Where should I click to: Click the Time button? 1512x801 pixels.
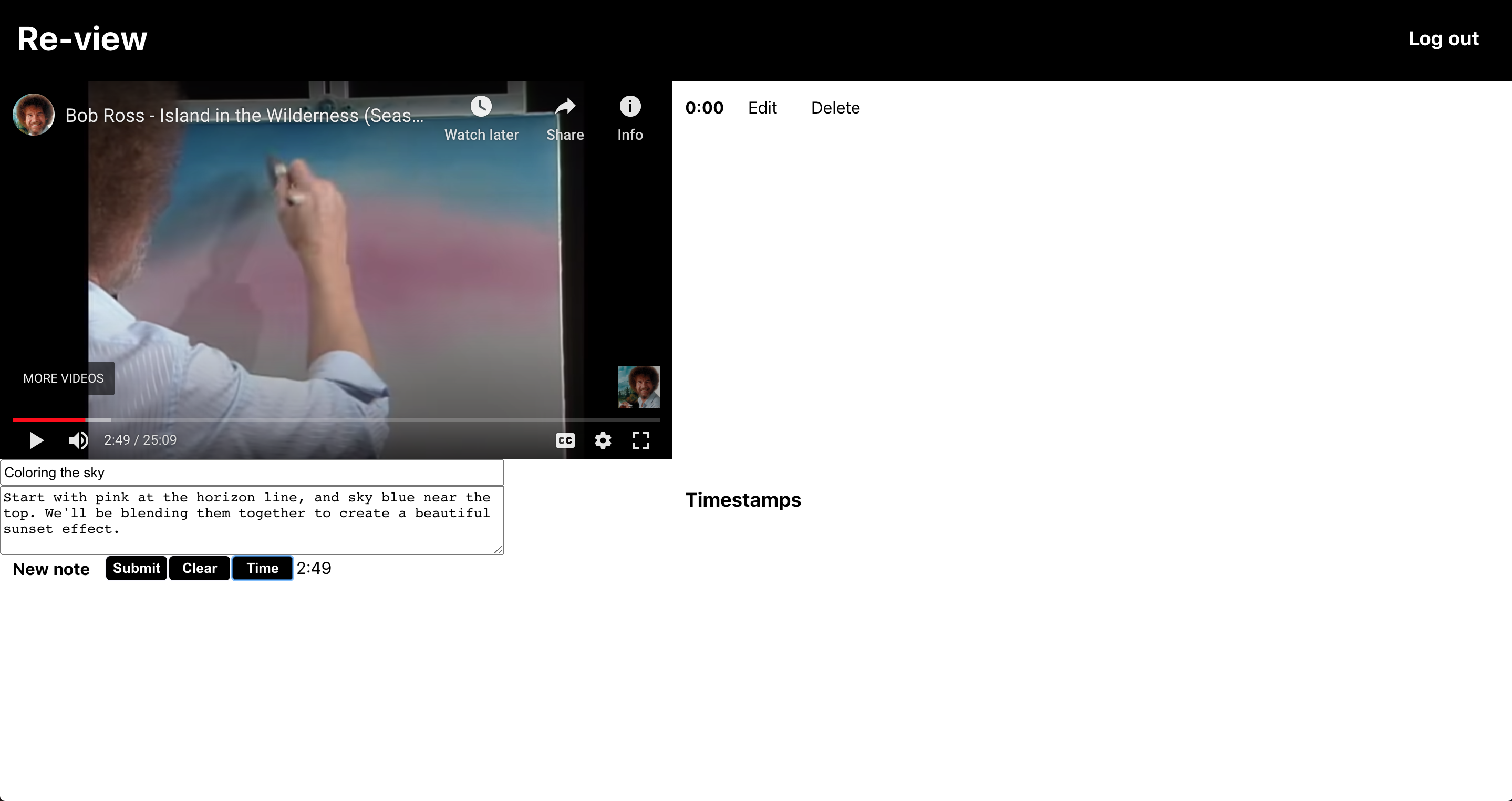[262, 569]
